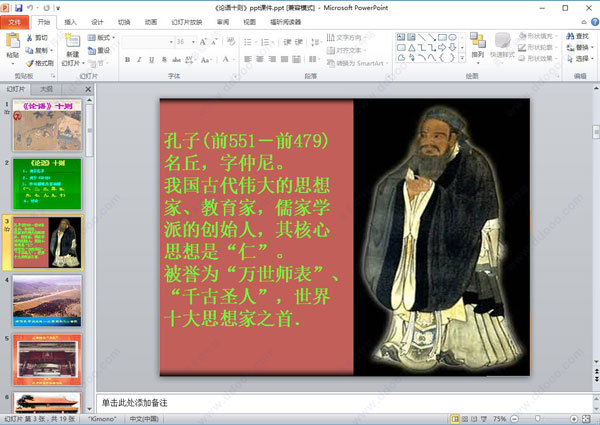The width and height of the screenshot is (600, 425).
Task: Click the clear formatting eraser icon
Action: (231, 41)
